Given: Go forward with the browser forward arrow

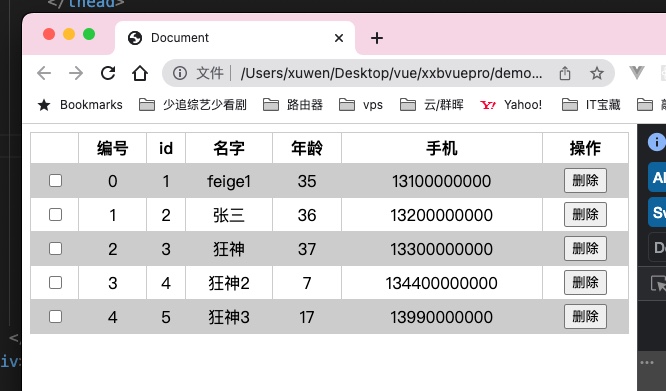Looking at the screenshot, I should coord(76,73).
